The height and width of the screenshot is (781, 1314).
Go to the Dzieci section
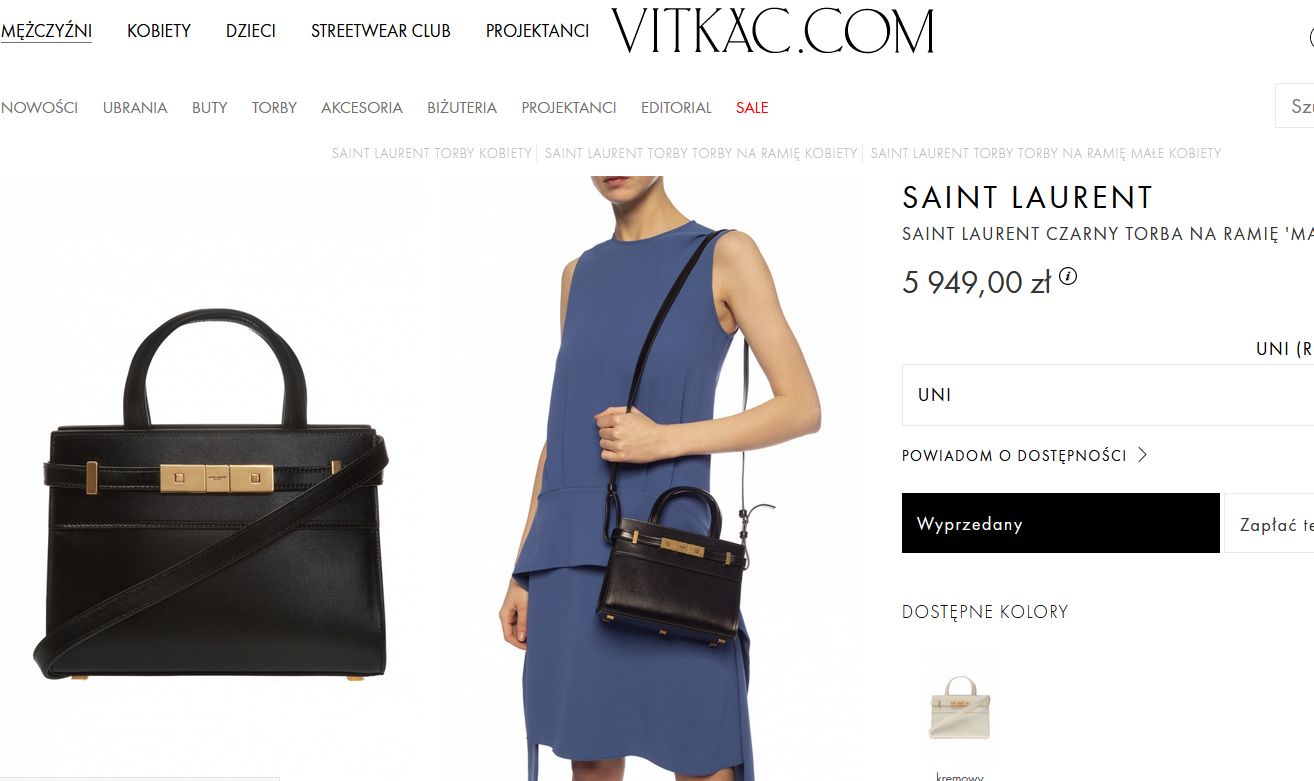(x=251, y=31)
